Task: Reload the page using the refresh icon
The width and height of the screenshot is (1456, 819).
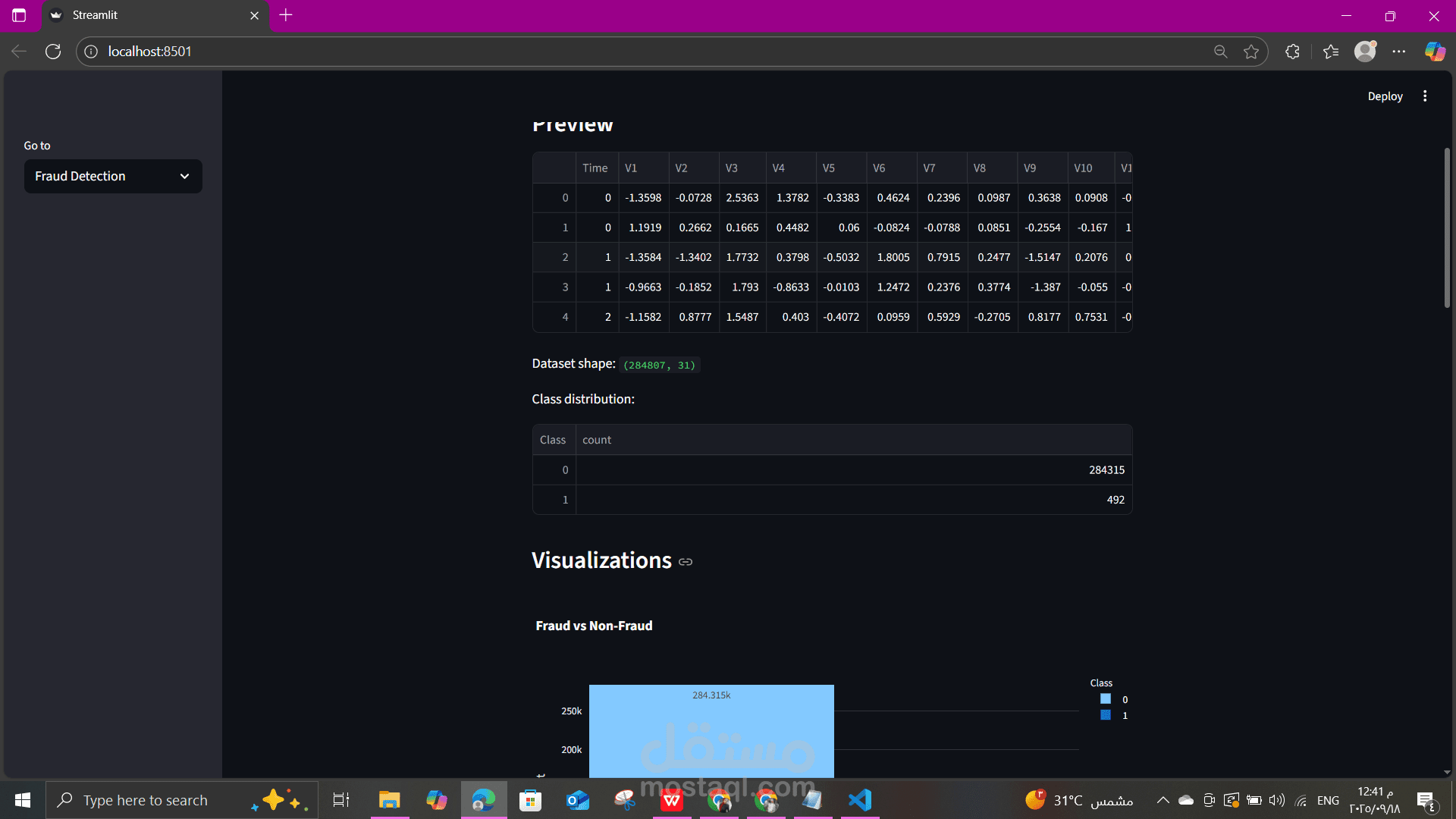Action: (53, 51)
